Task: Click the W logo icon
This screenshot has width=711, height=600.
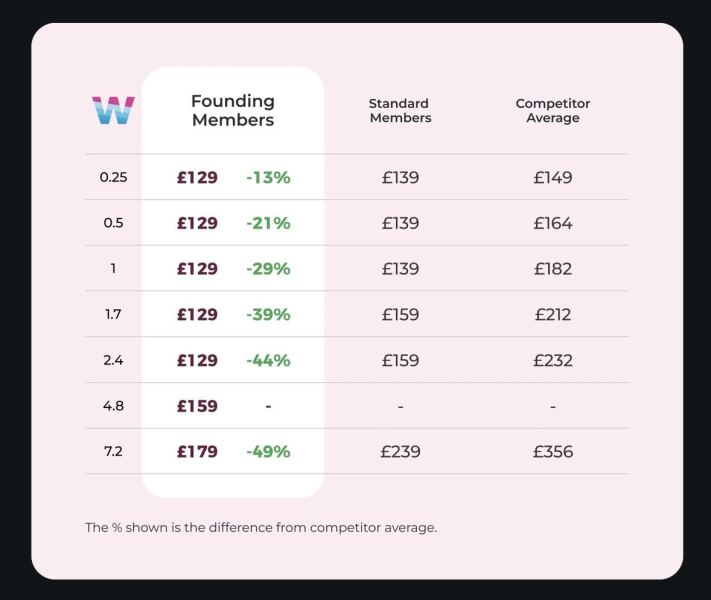Action: tap(113, 110)
